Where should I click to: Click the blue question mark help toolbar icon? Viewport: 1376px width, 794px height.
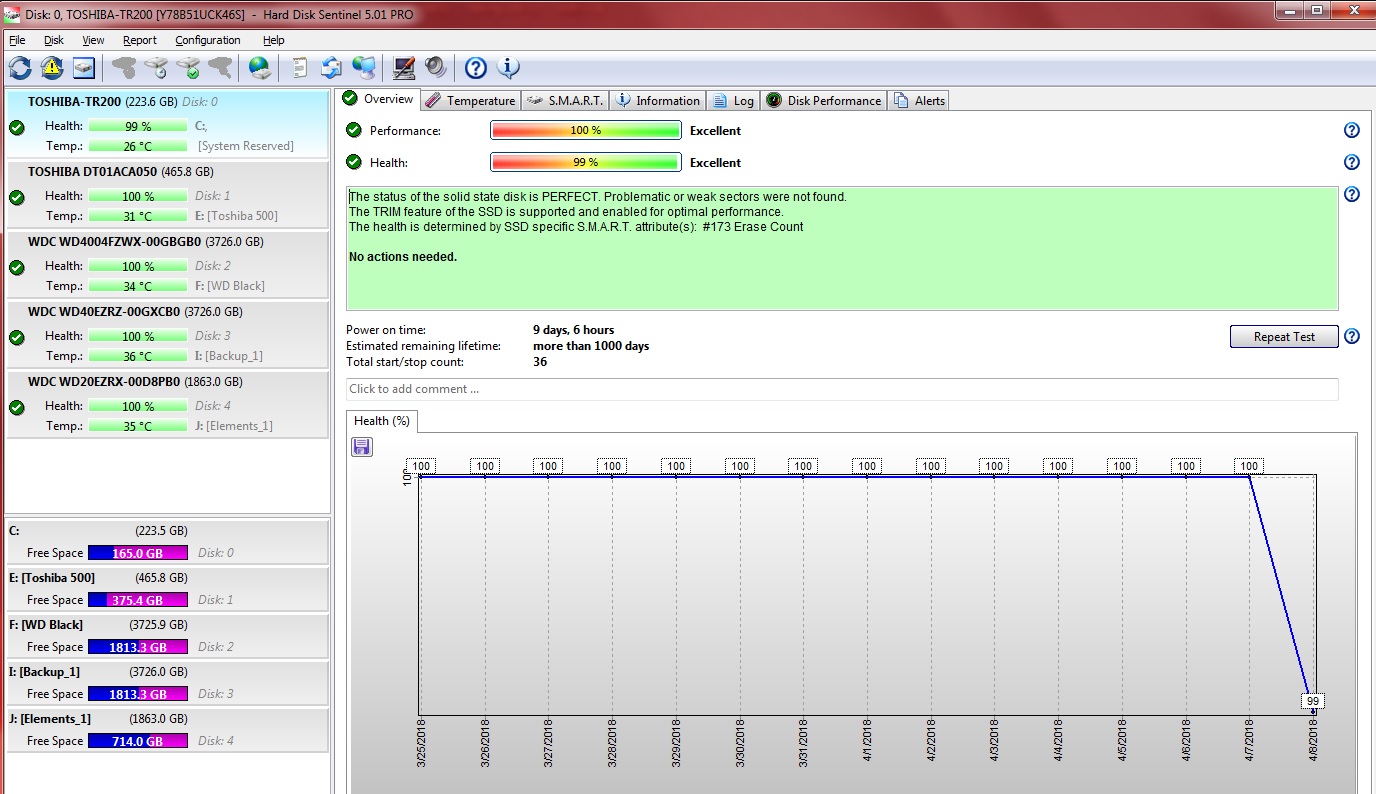coord(476,68)
